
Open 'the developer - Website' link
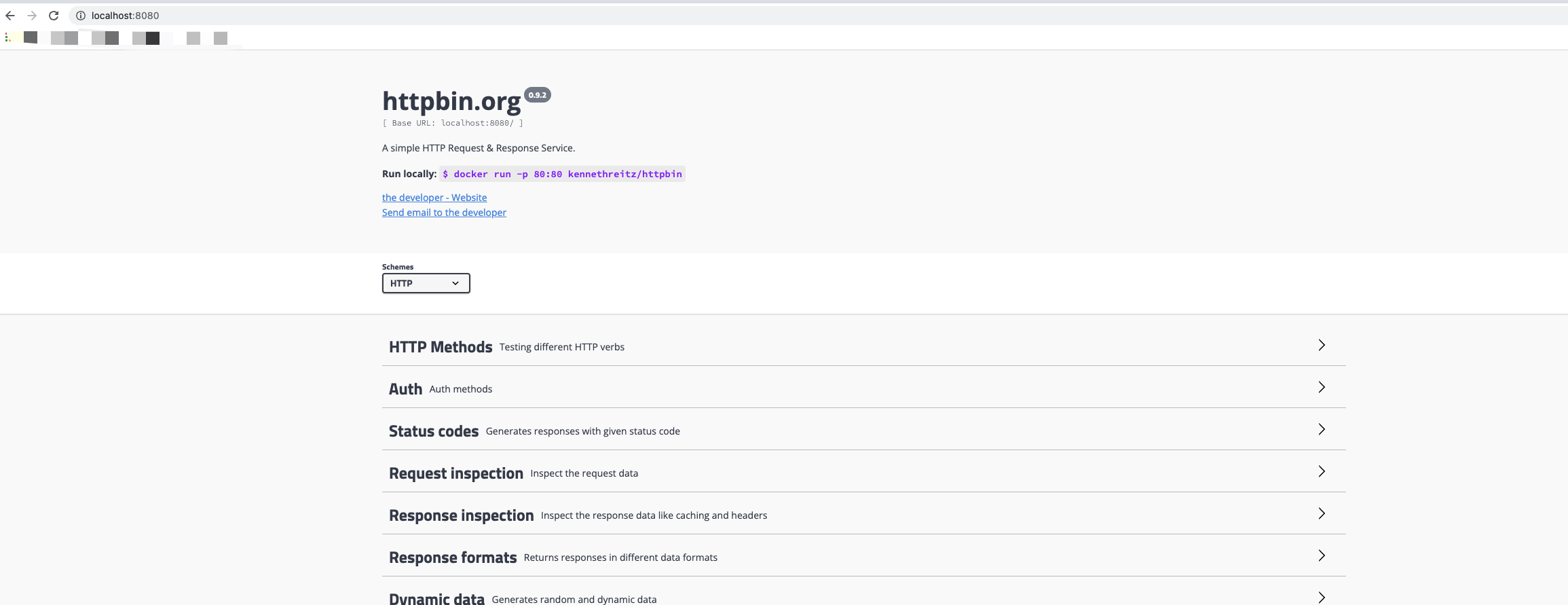pos(434,198)
